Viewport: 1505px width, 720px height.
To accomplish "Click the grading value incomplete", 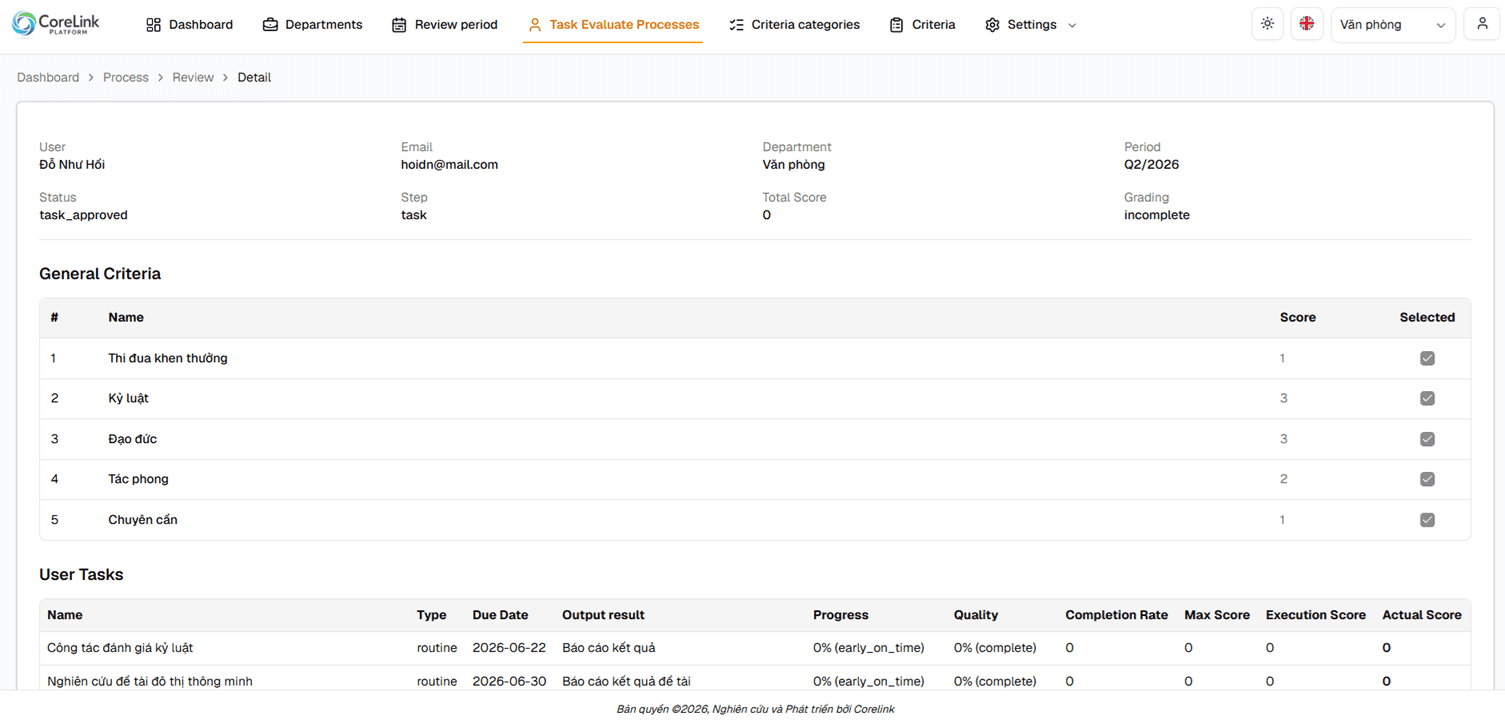I will coord(1157,215).
